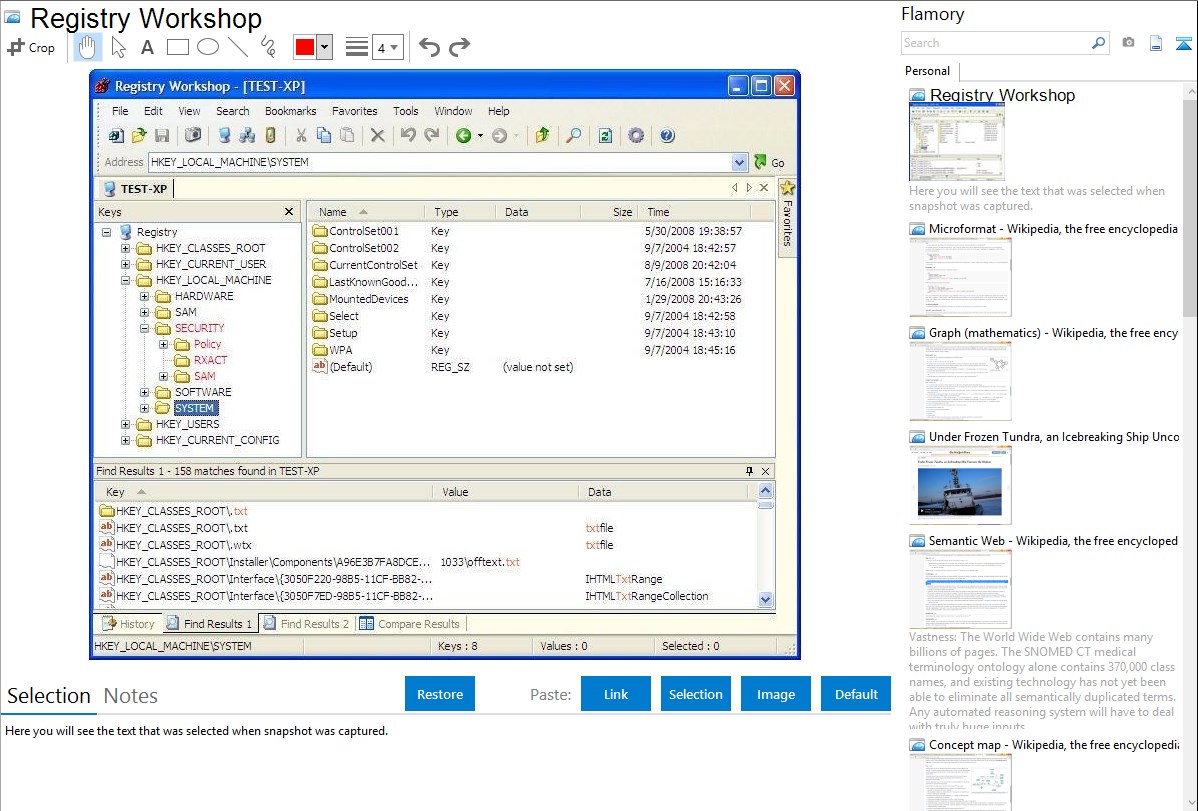Open the back history dropdown arrow
1198x811 pixels.
pyautogui.click(x=480, y=136)
